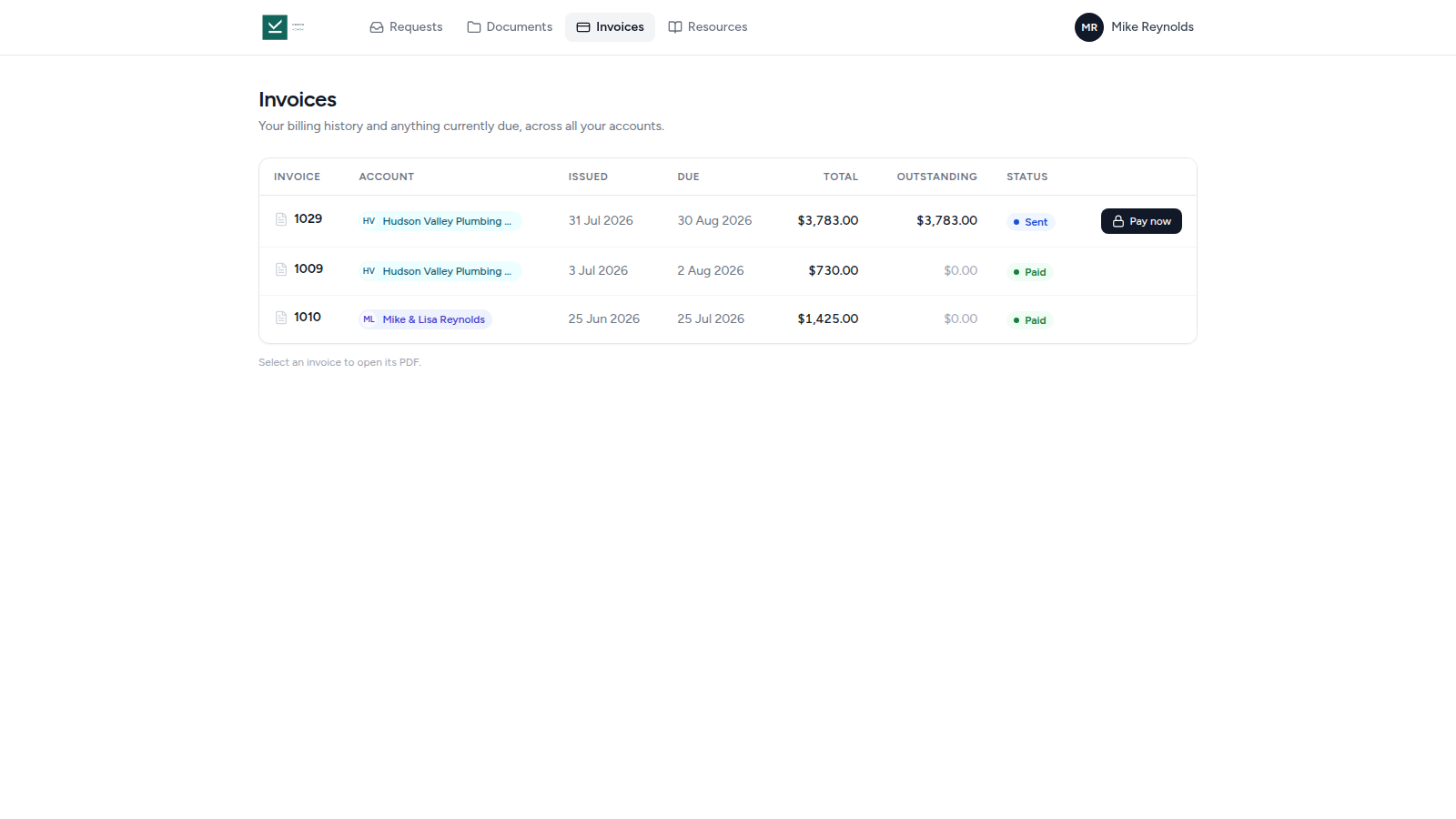Click the Resources book icon
Image resolution: width=1456 pixels, height=819 pixels.
pos(675,27)
